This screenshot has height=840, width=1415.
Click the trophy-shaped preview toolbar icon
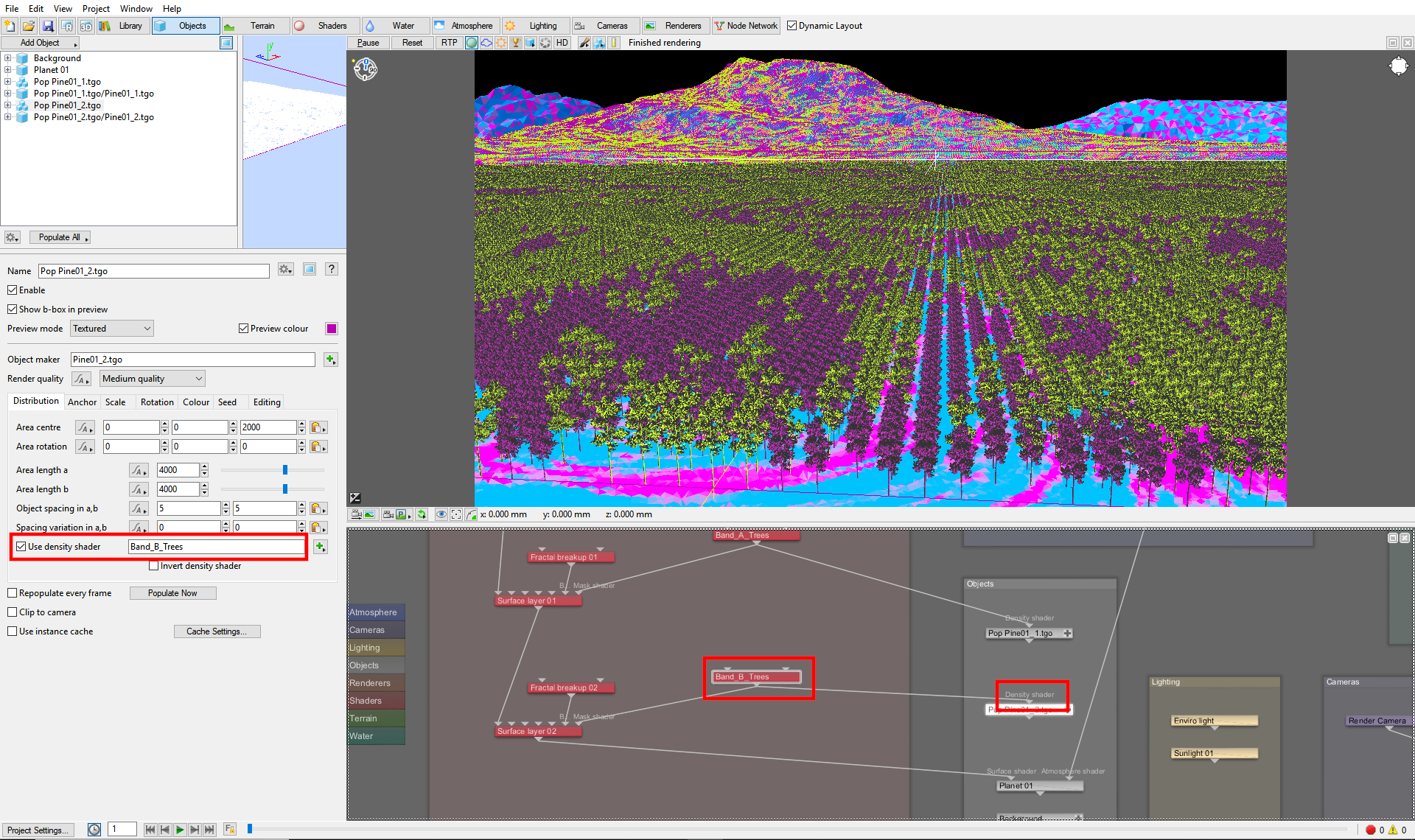(516, 43)
